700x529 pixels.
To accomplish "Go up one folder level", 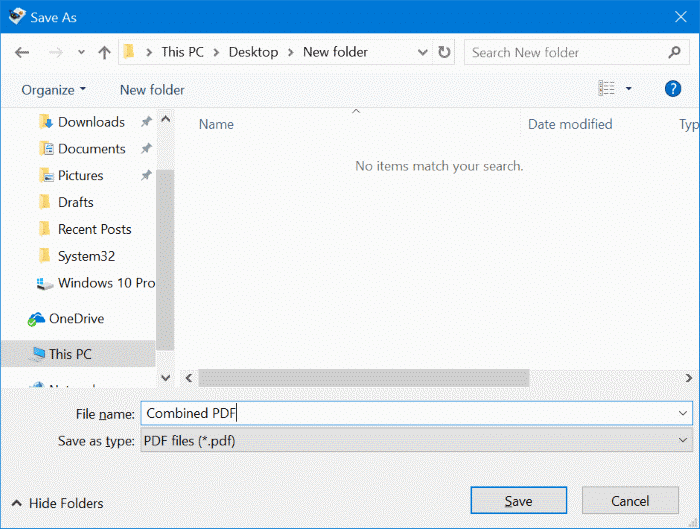I will click(x=104, y=53).
